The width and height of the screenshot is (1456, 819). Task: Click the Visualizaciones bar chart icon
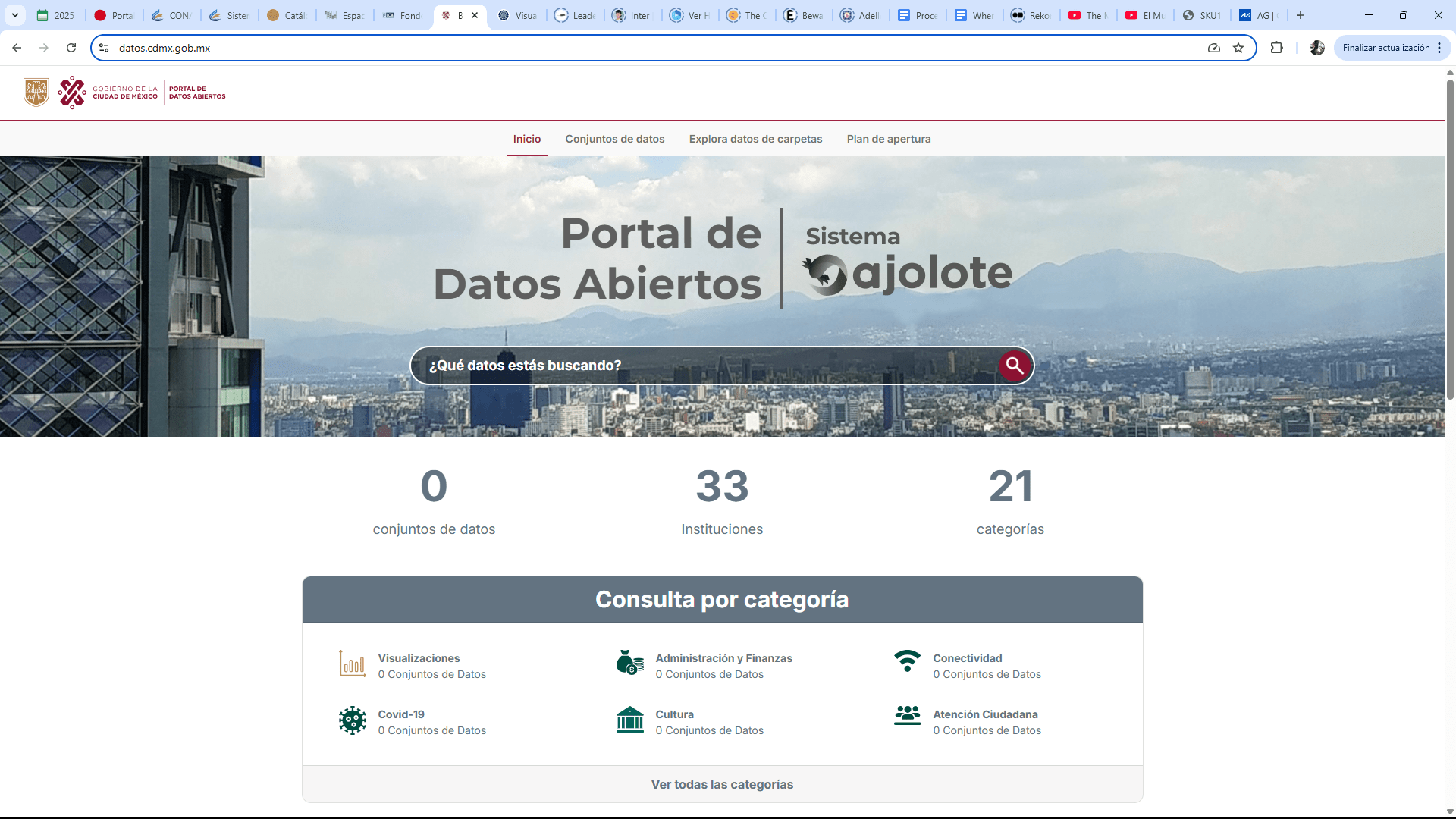coord(352,664)
